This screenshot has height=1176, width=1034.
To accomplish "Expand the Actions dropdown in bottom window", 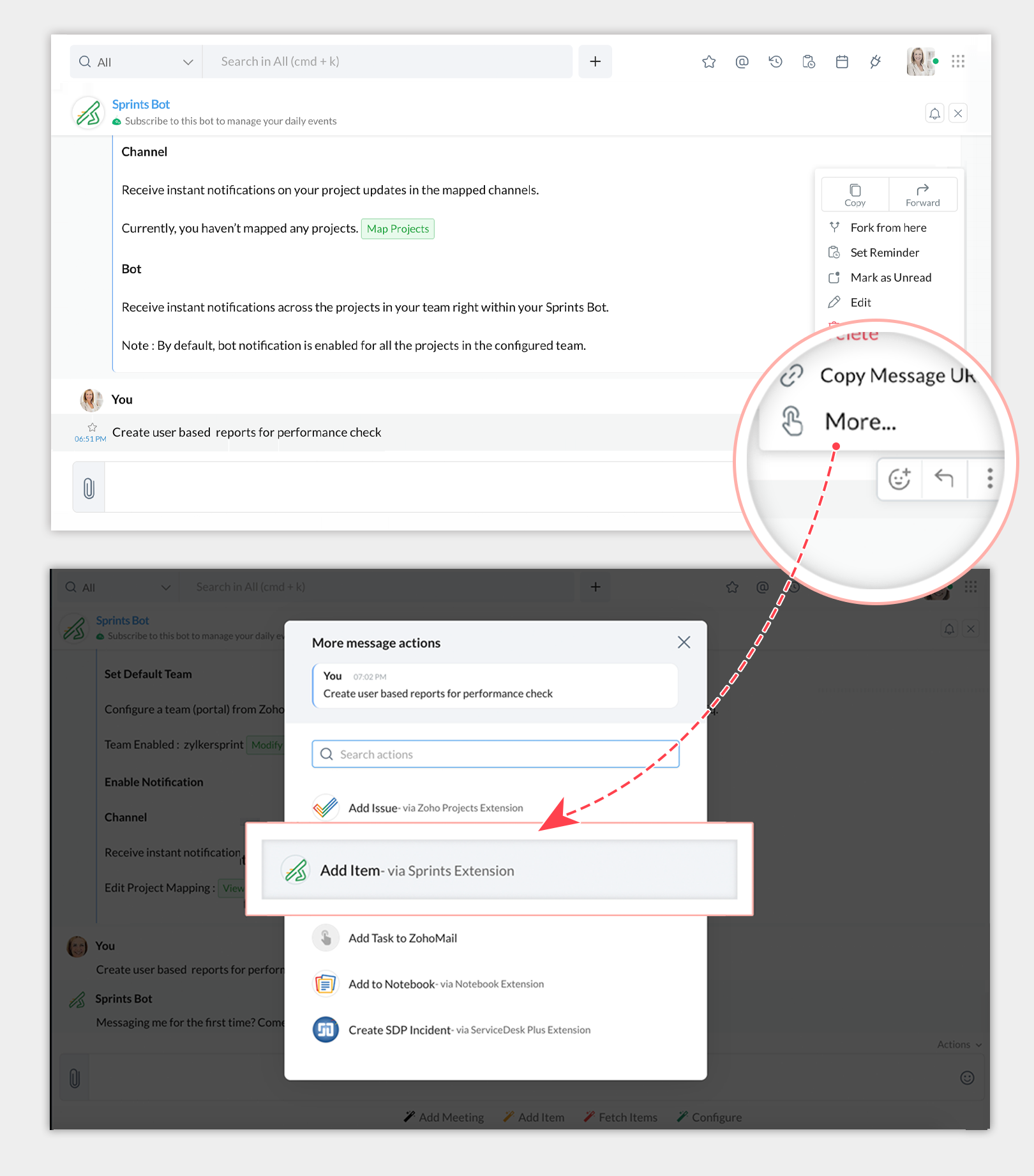I will (959, 1044).
